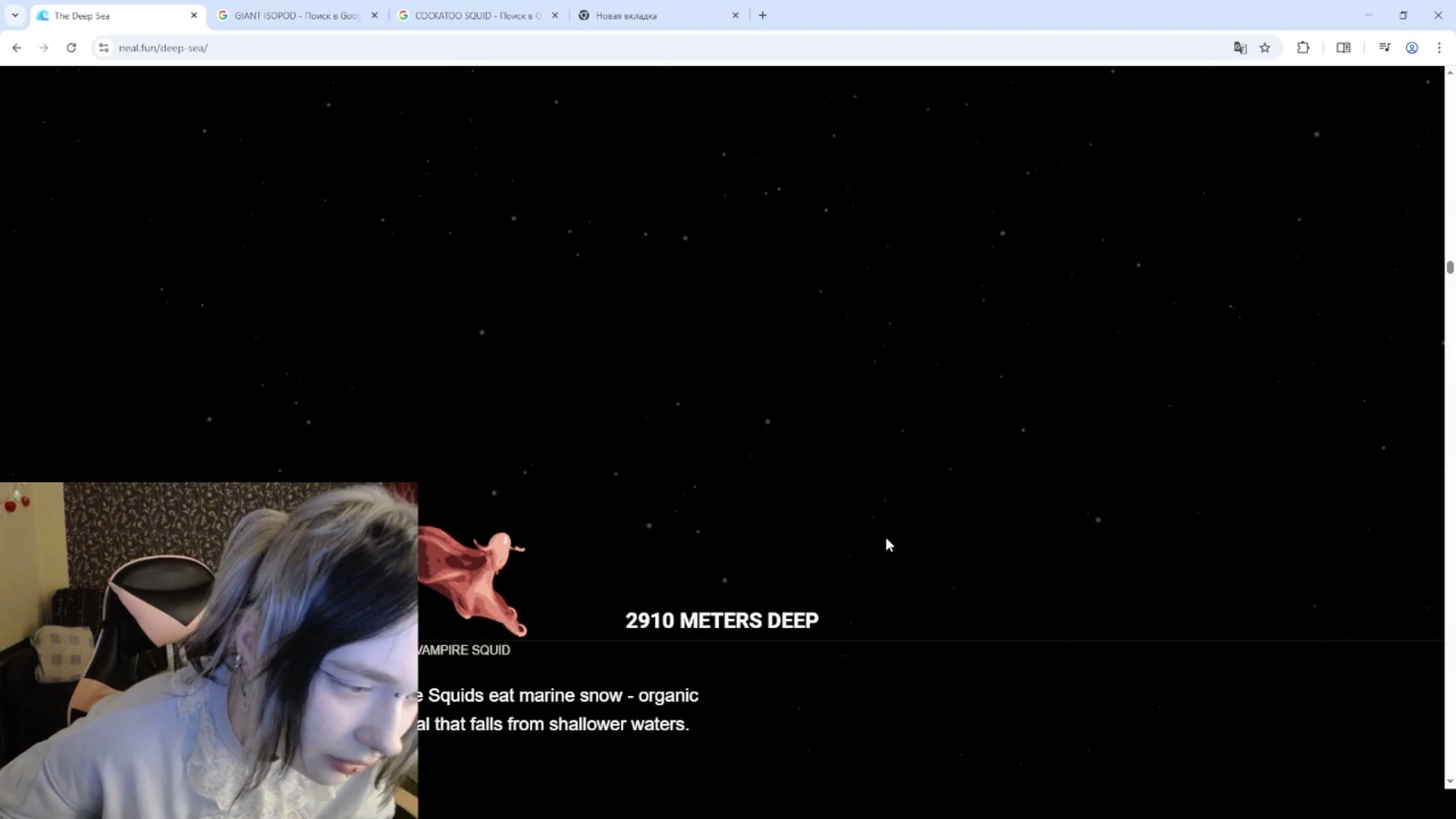Open the Extensions puzzle icon
1456x819 pixels.
tap(1303, 48)
